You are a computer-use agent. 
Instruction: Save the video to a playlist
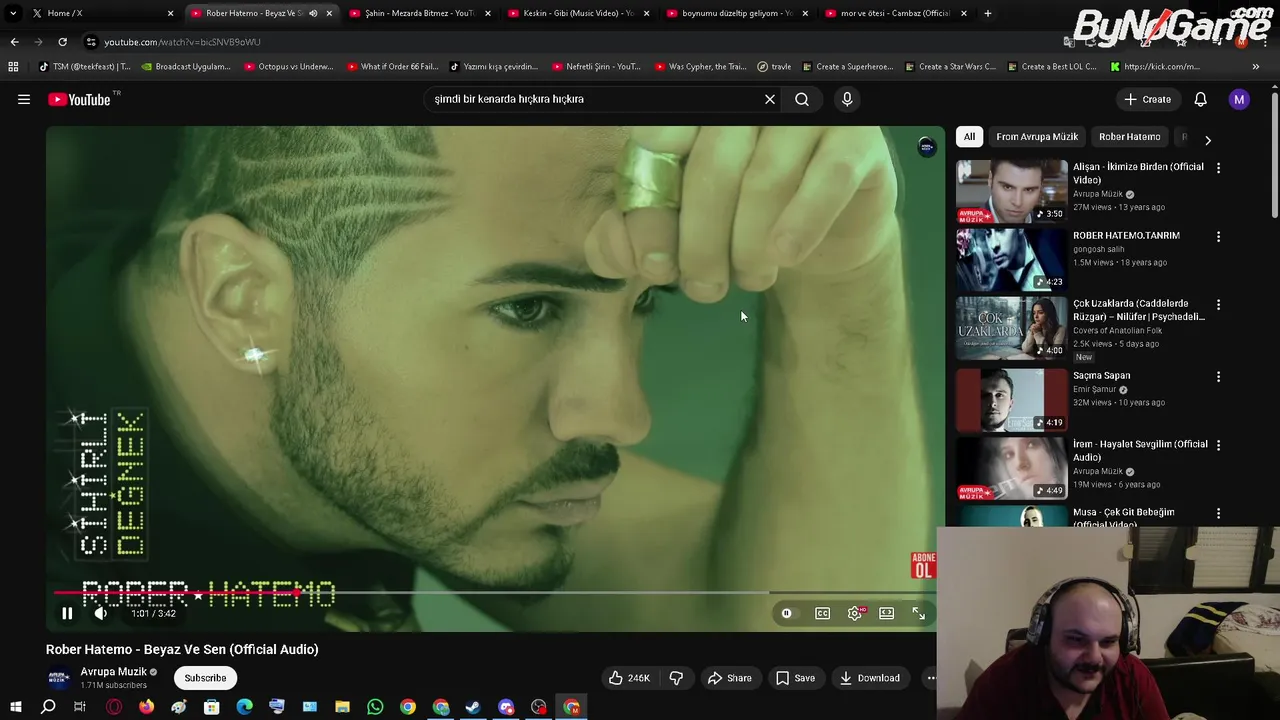795,678
